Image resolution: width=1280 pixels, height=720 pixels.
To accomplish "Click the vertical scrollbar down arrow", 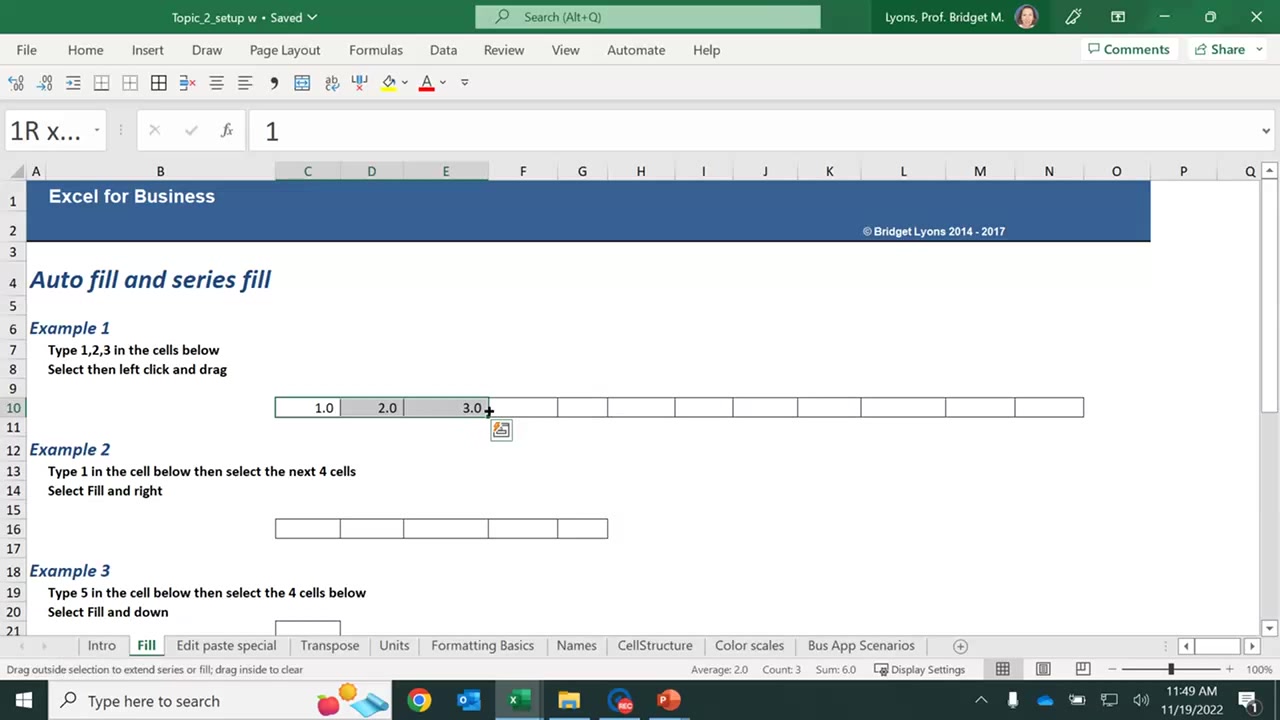I will 1269,628.
